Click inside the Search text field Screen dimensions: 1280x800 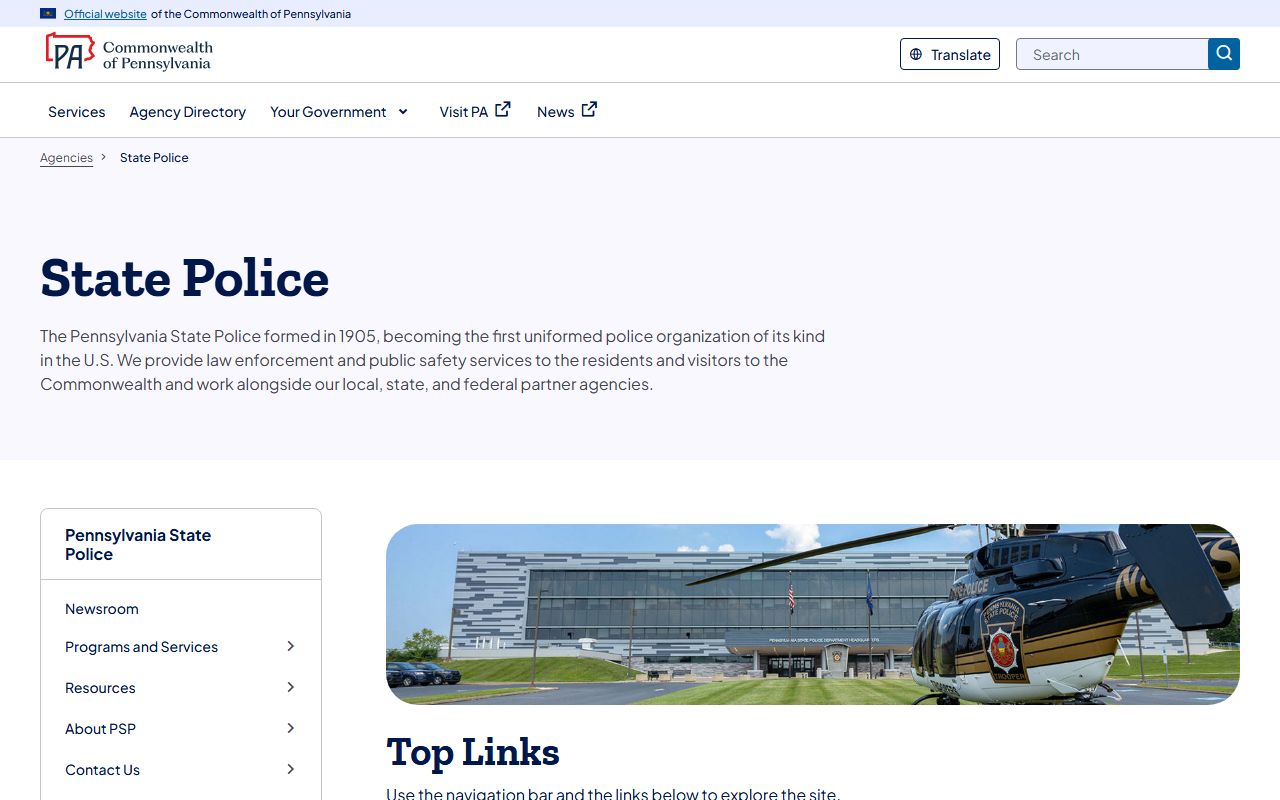pos(1111,54)
